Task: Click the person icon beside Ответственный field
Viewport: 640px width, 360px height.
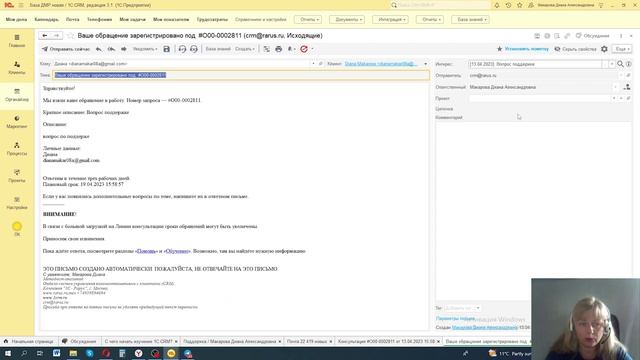Action: click(x=627, y=87)
